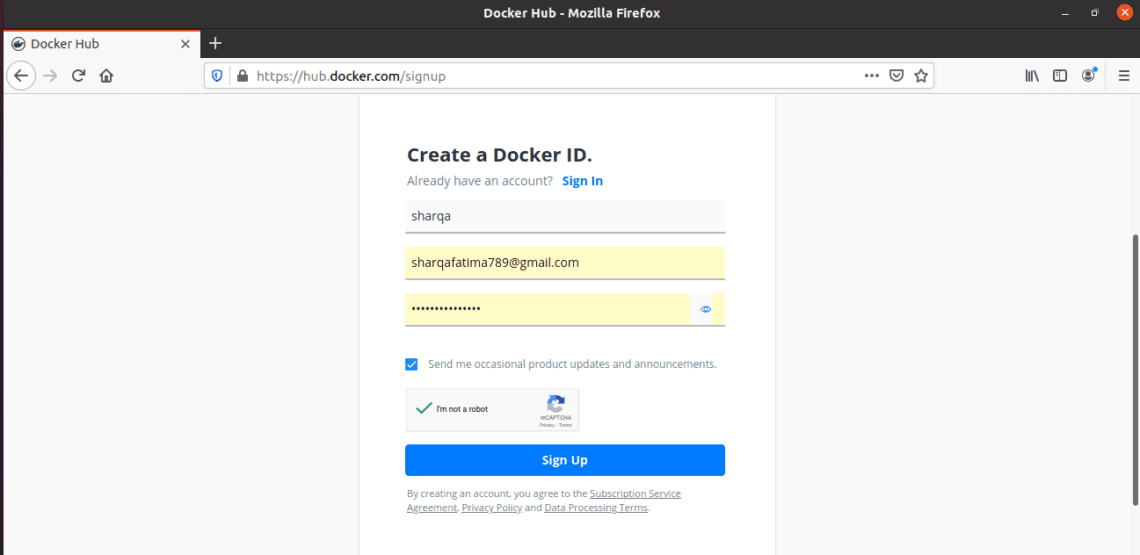This screenshot has height=555, width=1140.
Task: Uncheck the product updates checkbox
Action: coord(412,364)
